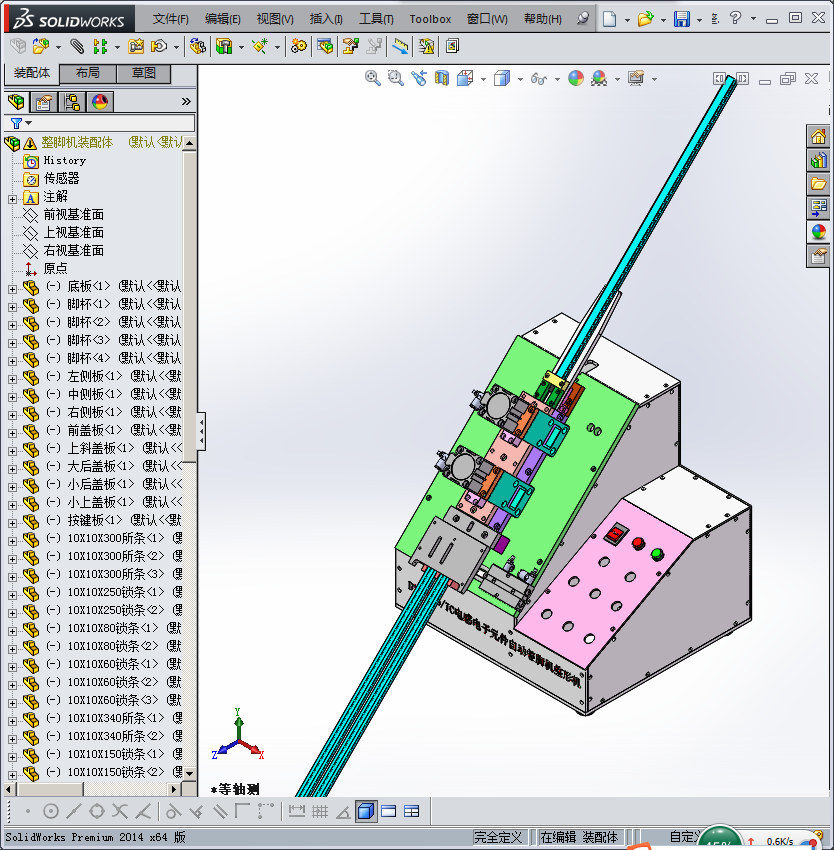Open the File Explorer task pane folder icon

pos(818,184)
